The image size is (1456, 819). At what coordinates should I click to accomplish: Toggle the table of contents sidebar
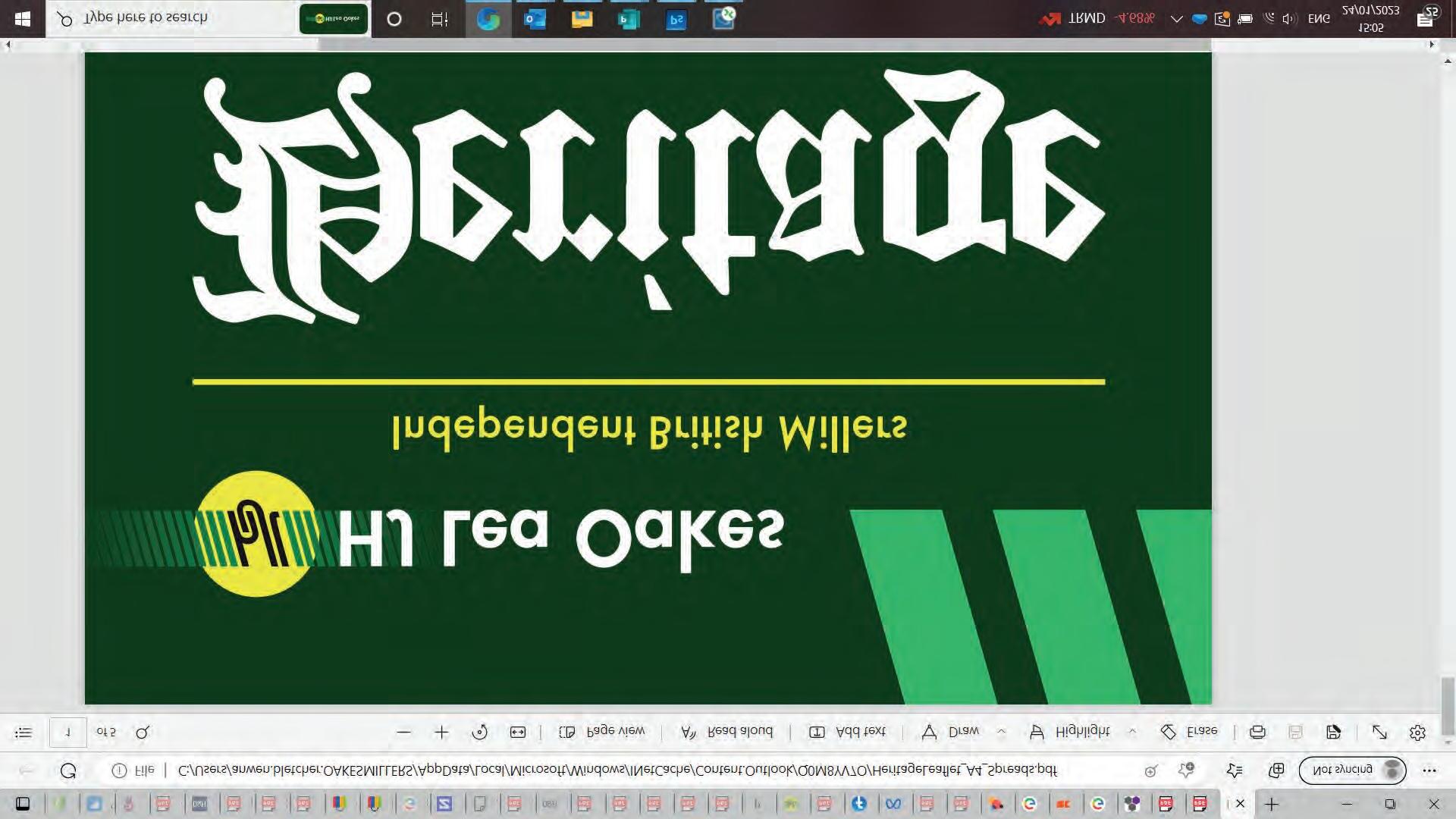(x=24, y=733)
